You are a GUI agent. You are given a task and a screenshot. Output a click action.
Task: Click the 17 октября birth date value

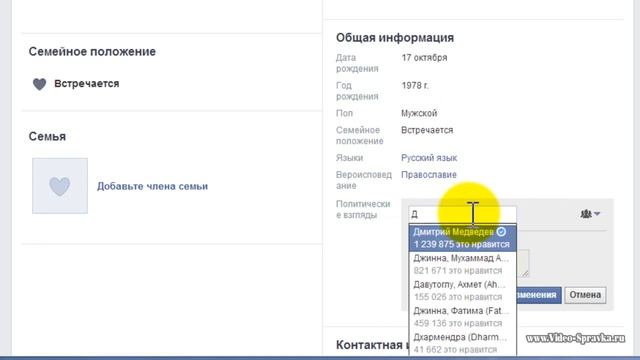[424, 58]
